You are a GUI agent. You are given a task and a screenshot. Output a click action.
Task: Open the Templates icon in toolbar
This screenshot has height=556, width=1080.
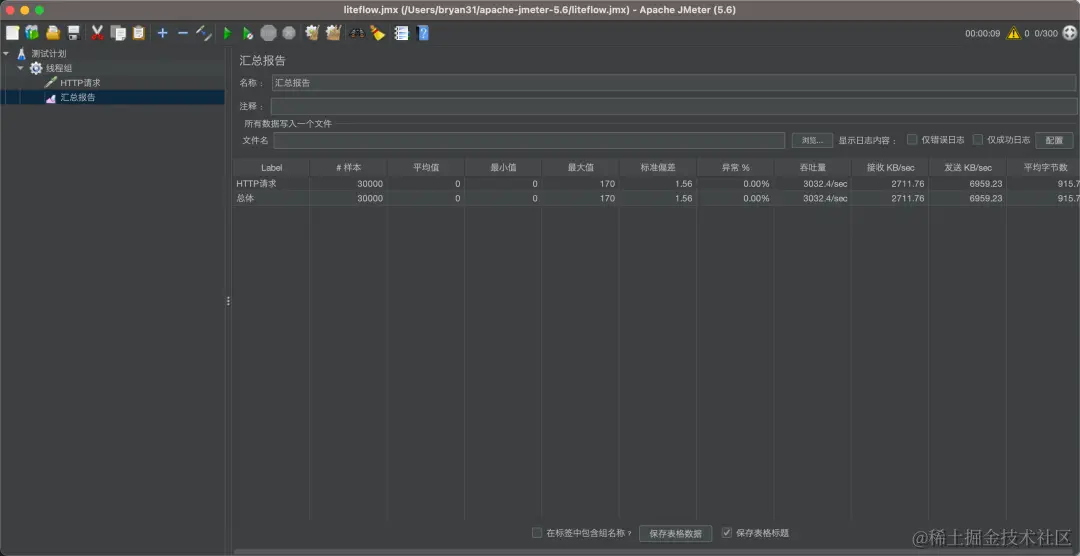click(x=32, y=32)
